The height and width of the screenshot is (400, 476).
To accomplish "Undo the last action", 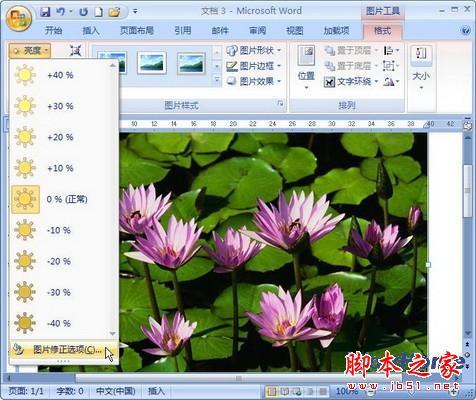I will tap(61, 12).
